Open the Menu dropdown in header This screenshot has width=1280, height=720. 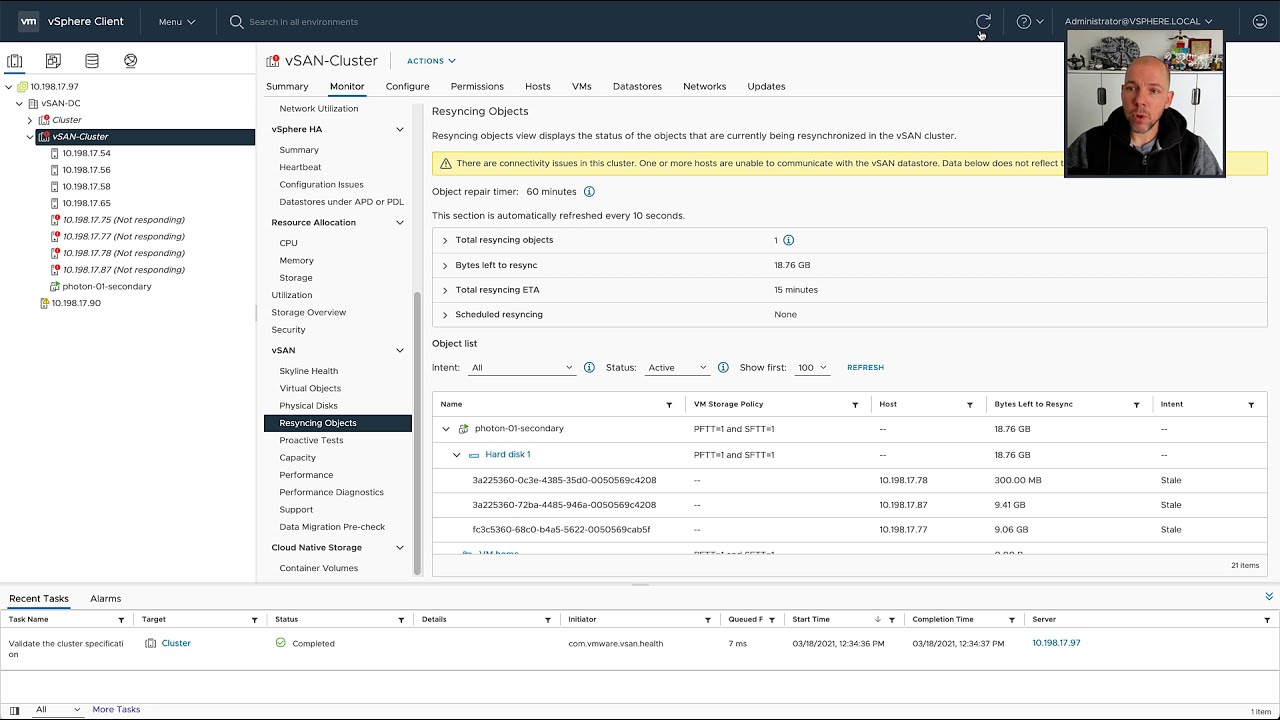pos(176,21)
